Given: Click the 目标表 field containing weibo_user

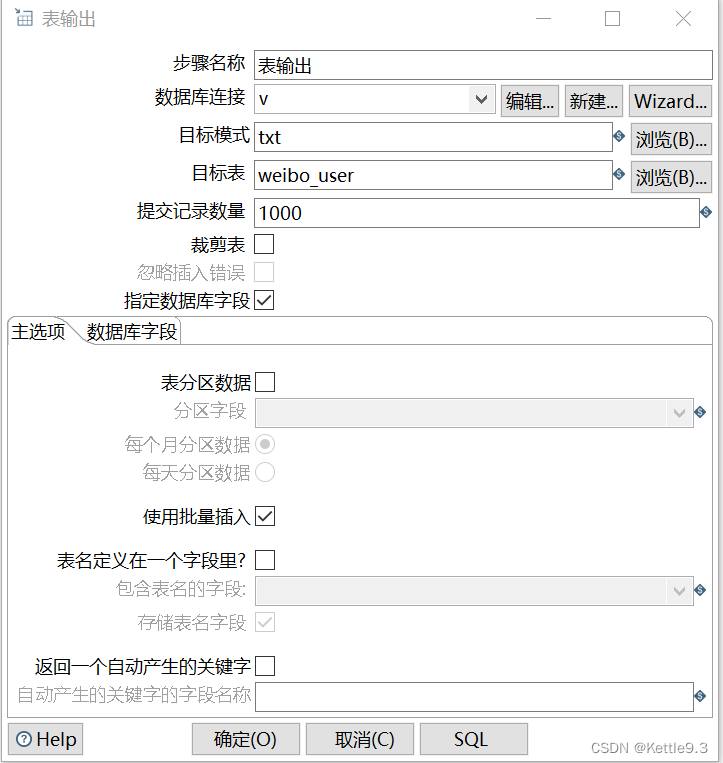Looking at the screenshot, I should [433, 175].
